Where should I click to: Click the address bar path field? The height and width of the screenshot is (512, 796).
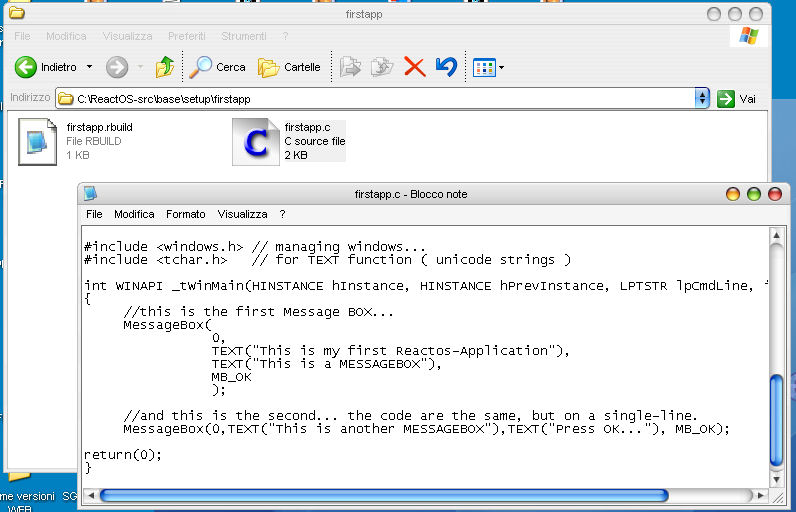pyautogui.click(x=376, y=99)
